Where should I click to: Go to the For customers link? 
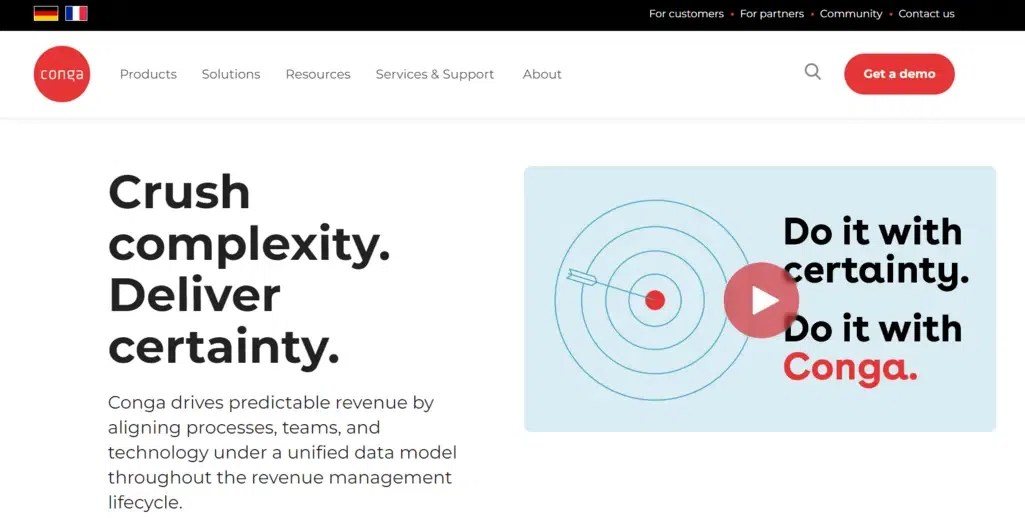pos(686,14)
